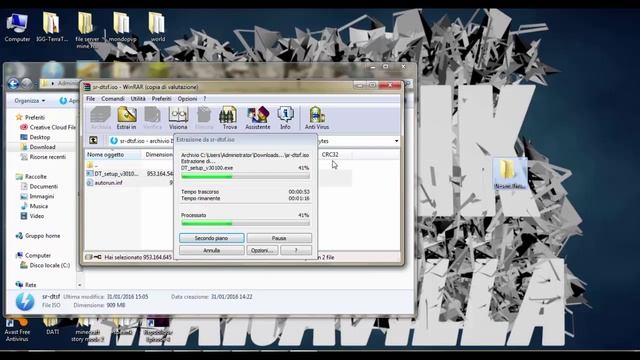Click the Verifica toolbar icon
The height and width of the screenshot is (360, 640).
[x=152, y=118]
